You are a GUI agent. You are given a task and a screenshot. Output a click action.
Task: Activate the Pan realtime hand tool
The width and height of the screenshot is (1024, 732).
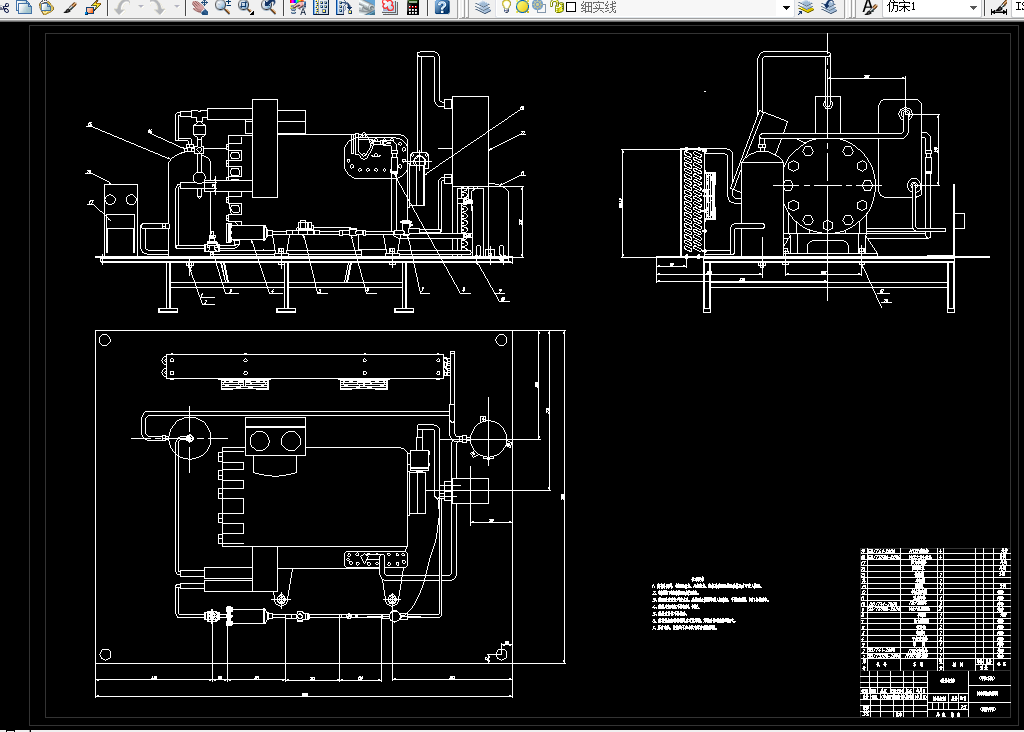coord(200,7)
